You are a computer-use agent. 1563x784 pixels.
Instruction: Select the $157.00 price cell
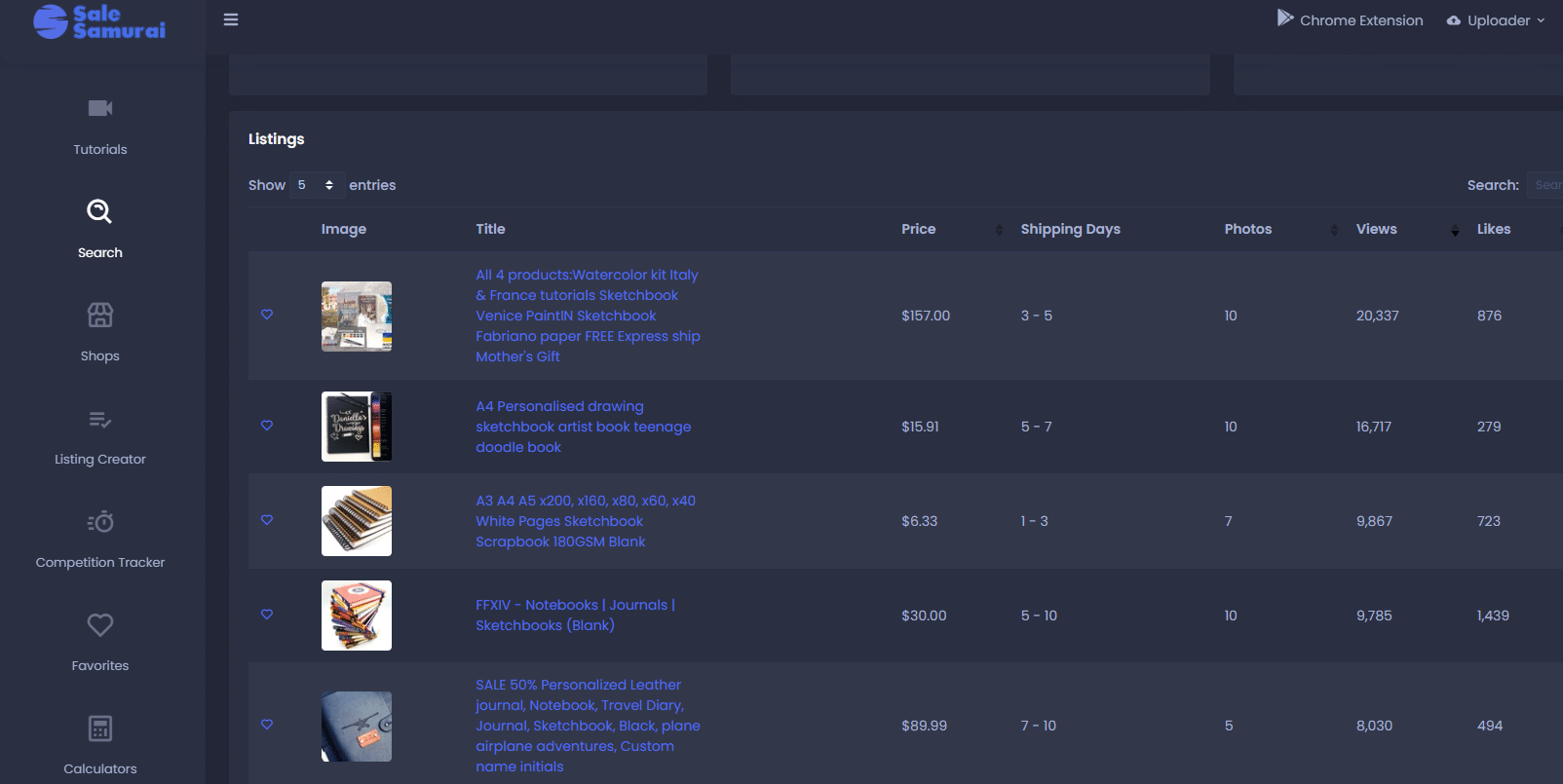click(x=926, y=316)
